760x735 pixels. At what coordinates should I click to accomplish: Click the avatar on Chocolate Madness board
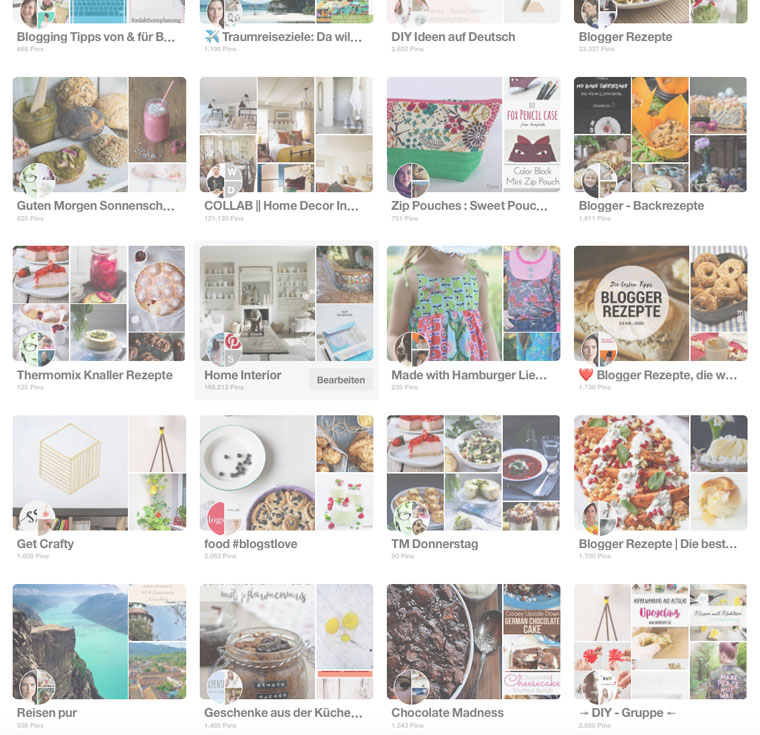(x=412, y=687)
